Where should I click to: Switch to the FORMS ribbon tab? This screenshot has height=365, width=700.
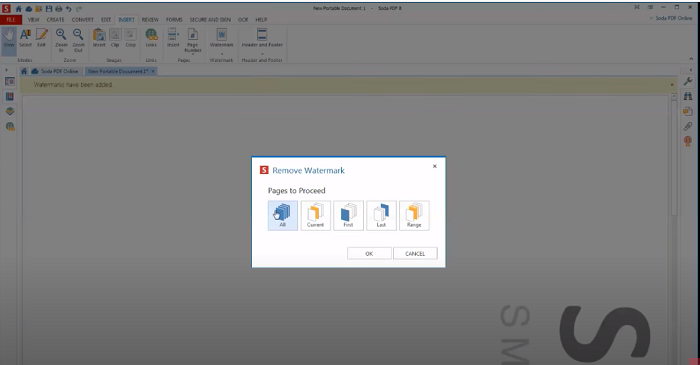click(x=174, y=20)
